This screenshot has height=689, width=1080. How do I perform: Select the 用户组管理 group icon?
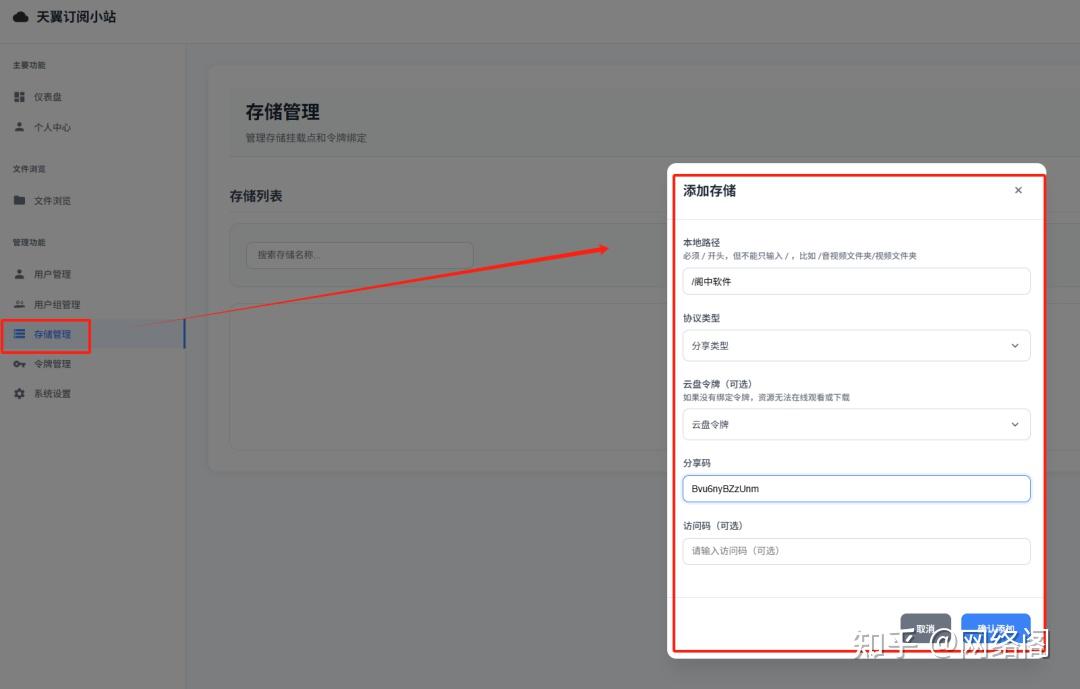(x=19, y=304)
